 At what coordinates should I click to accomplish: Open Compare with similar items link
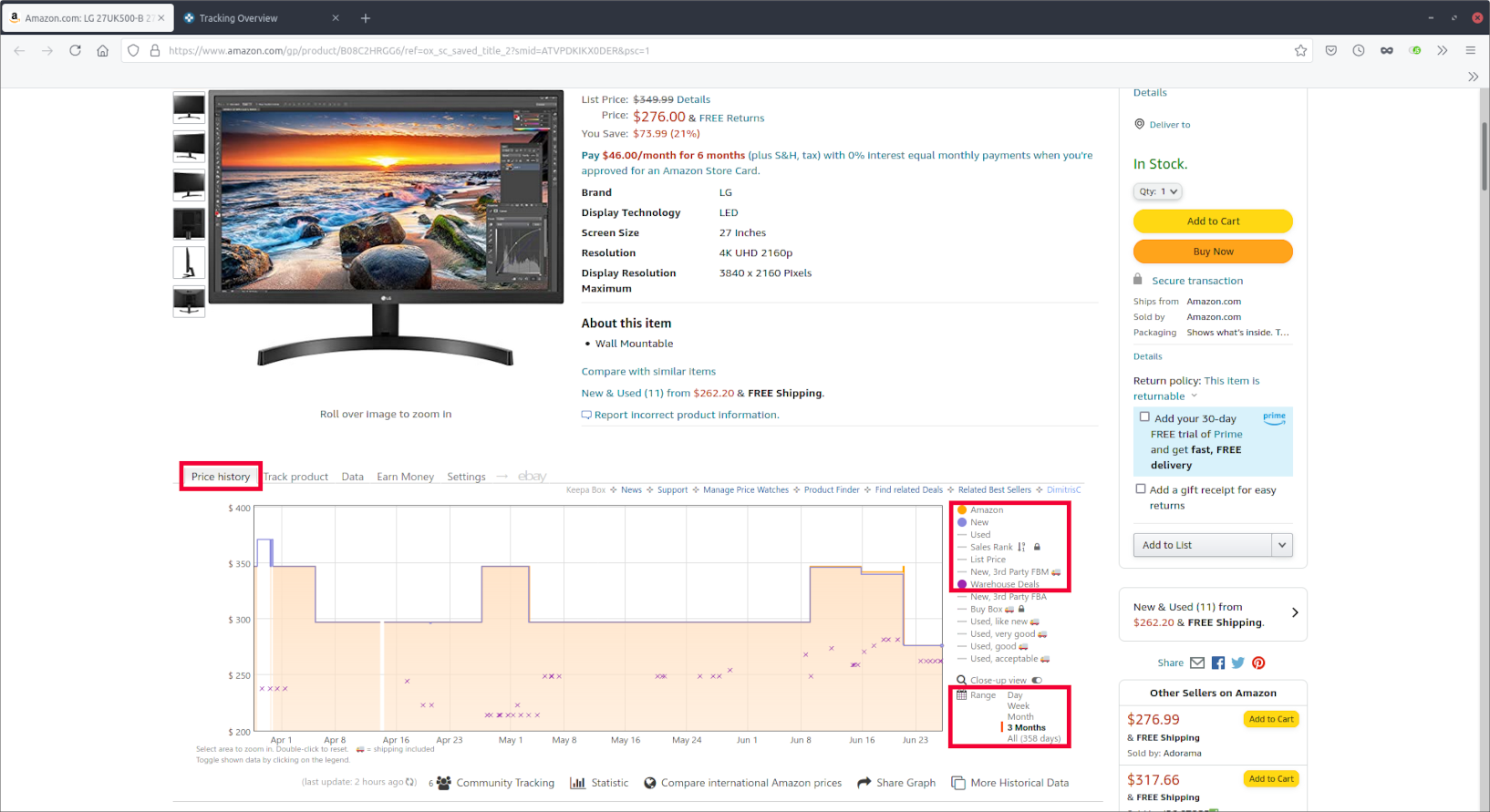point(648,372)
